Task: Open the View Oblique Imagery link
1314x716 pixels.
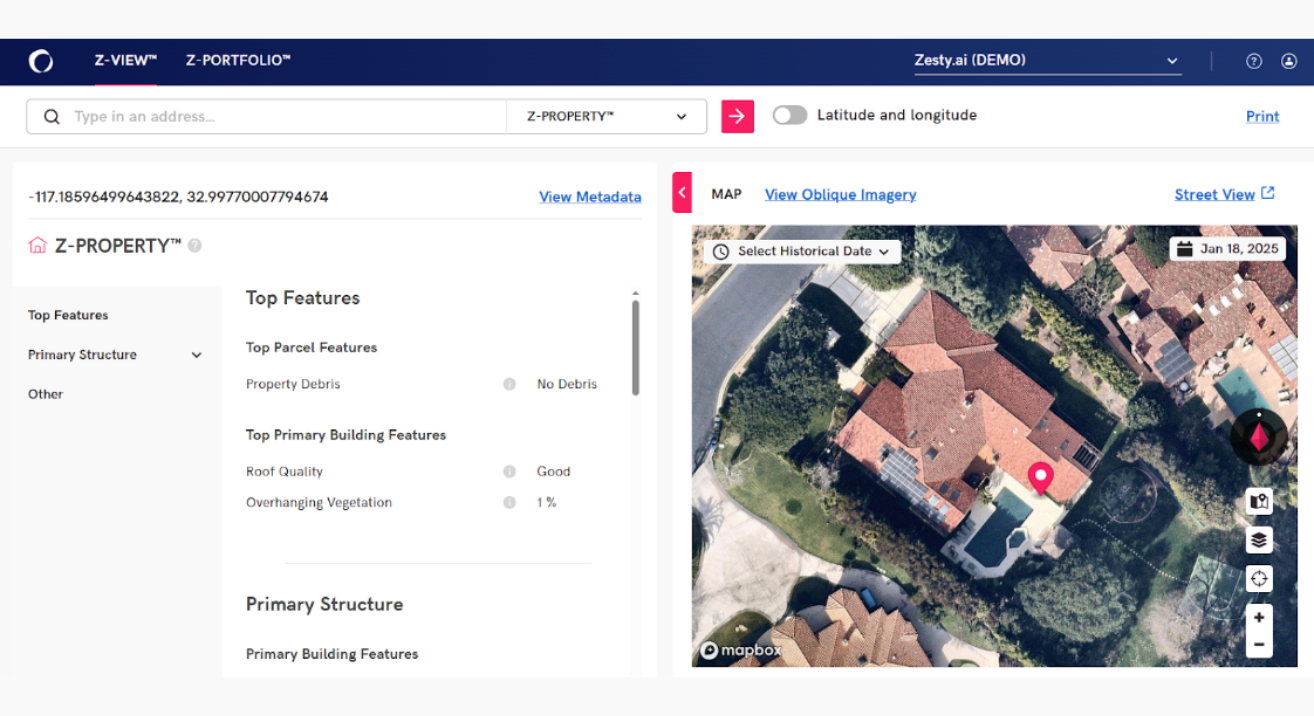Action: 840,195
